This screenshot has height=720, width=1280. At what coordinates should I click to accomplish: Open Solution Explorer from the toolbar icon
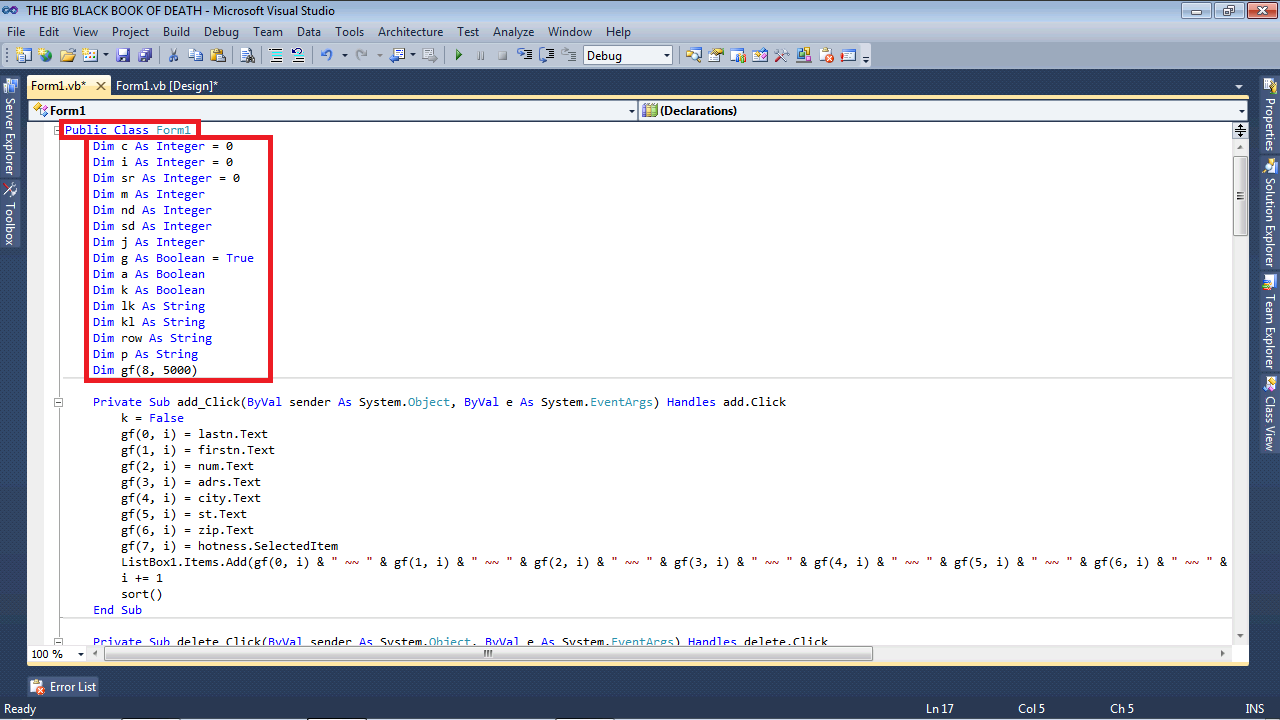click(x=693, y=56)
